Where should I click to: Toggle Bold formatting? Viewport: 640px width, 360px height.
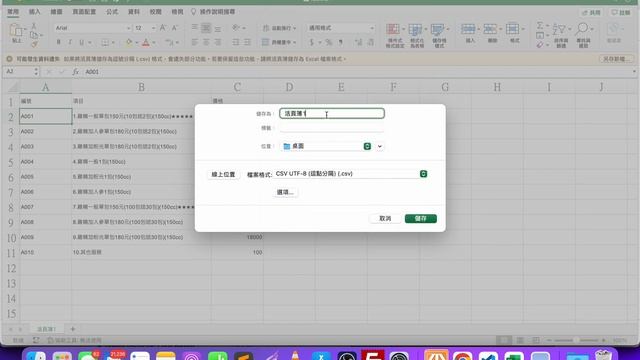click(58, 42)
